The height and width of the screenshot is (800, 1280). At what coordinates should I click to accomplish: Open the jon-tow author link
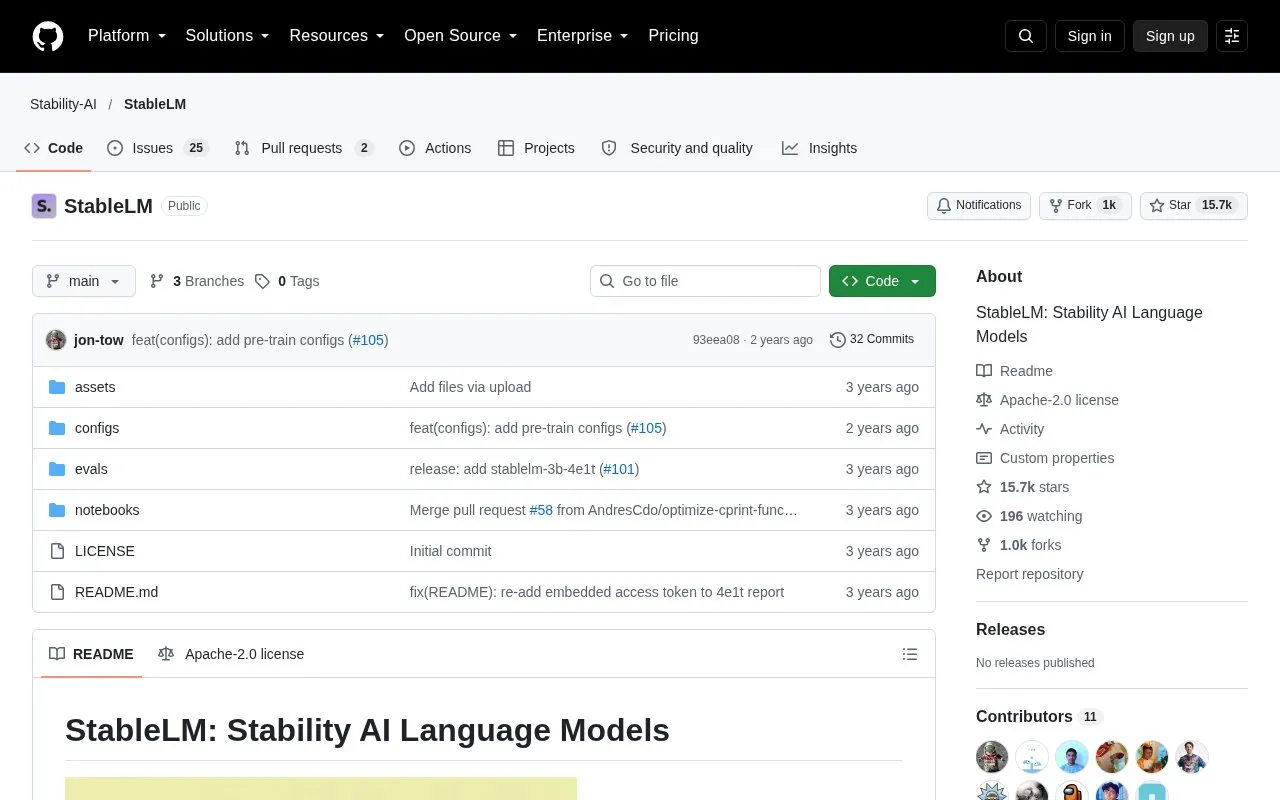pos(99,340)
